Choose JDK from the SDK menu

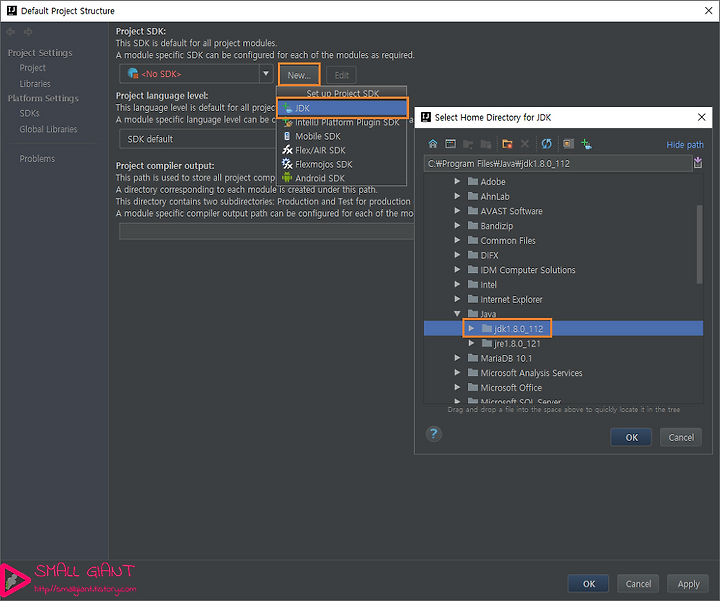342,108
